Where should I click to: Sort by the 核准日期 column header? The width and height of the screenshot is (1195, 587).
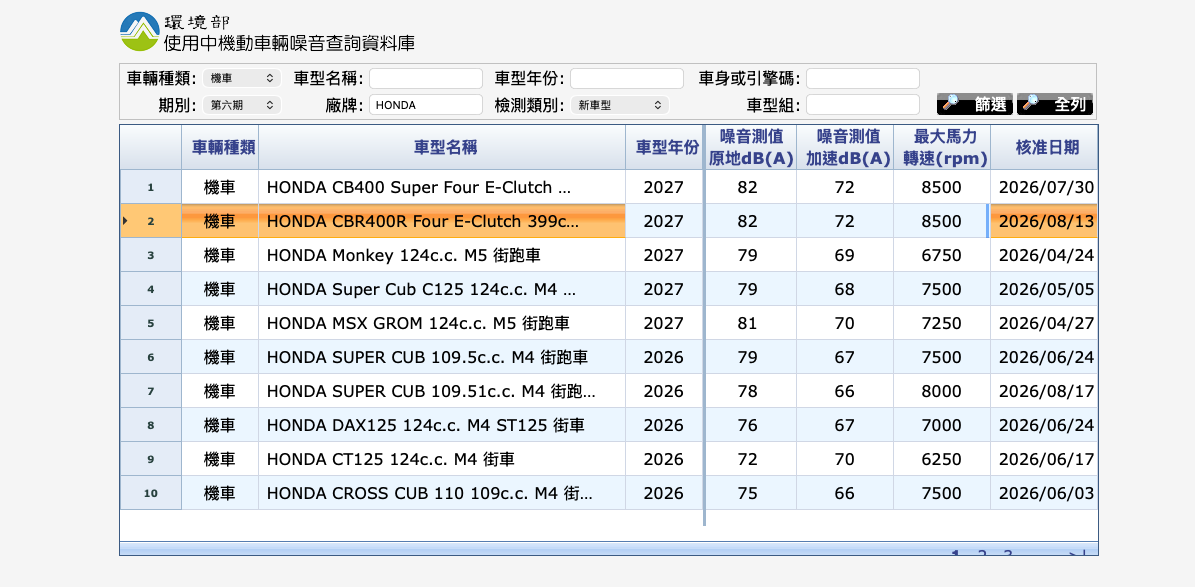click(1044, 147)
